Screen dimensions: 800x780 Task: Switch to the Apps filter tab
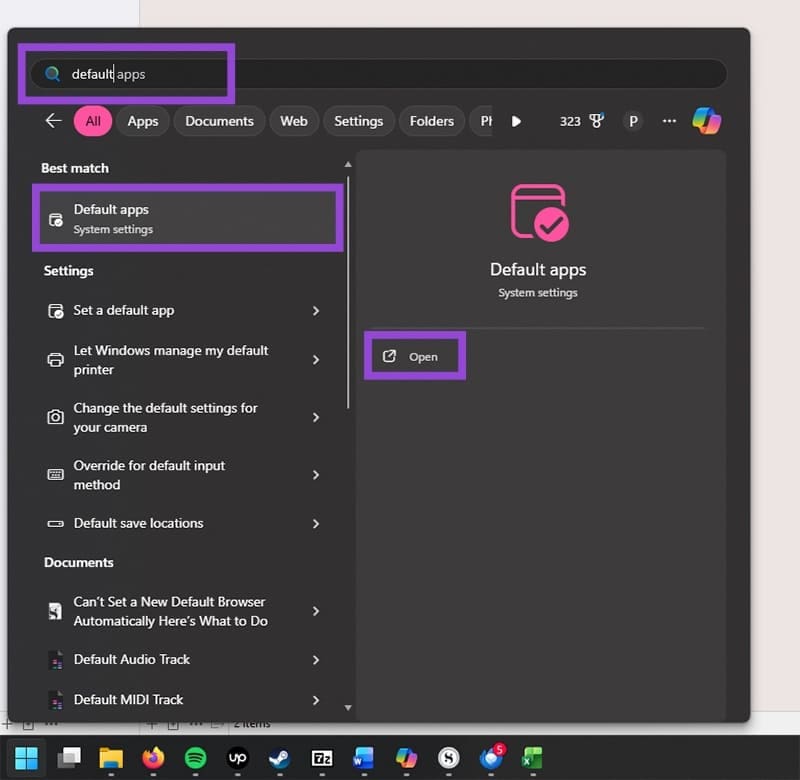(x=142, y=120)
